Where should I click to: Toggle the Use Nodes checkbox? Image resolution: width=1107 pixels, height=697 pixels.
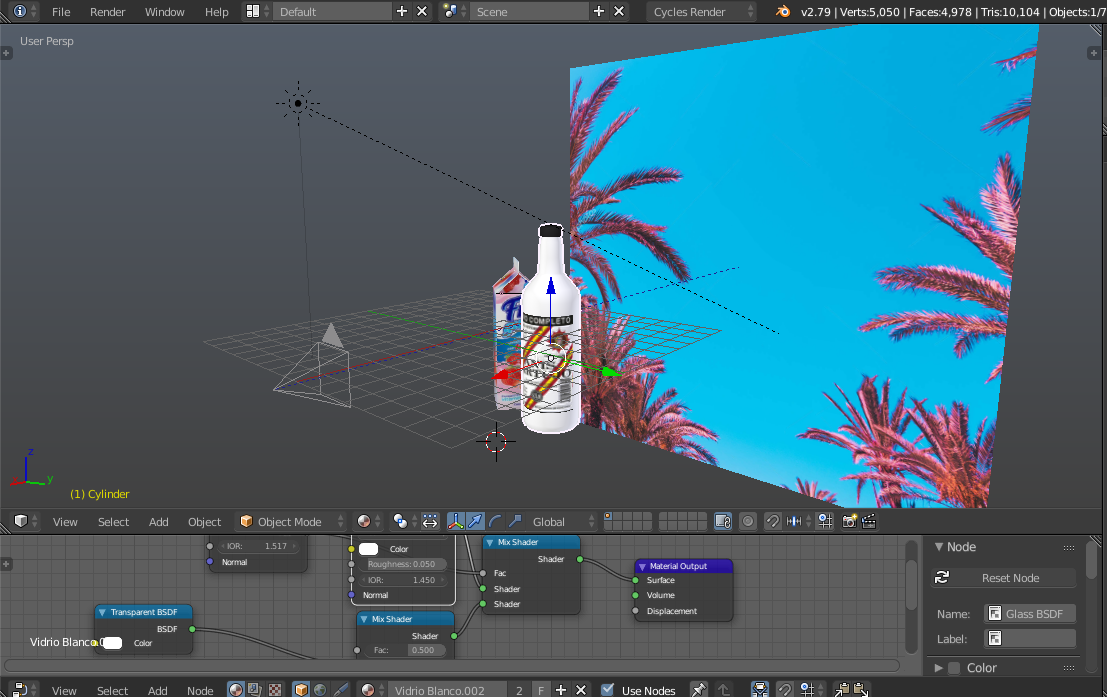coord(608,690)
